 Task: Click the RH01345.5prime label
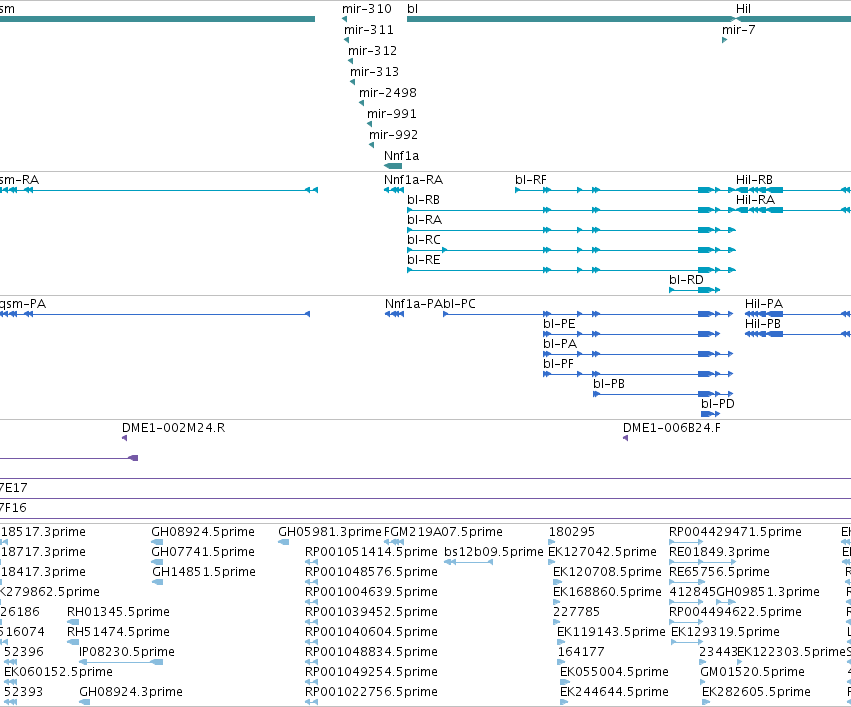(x=118, y=612)
